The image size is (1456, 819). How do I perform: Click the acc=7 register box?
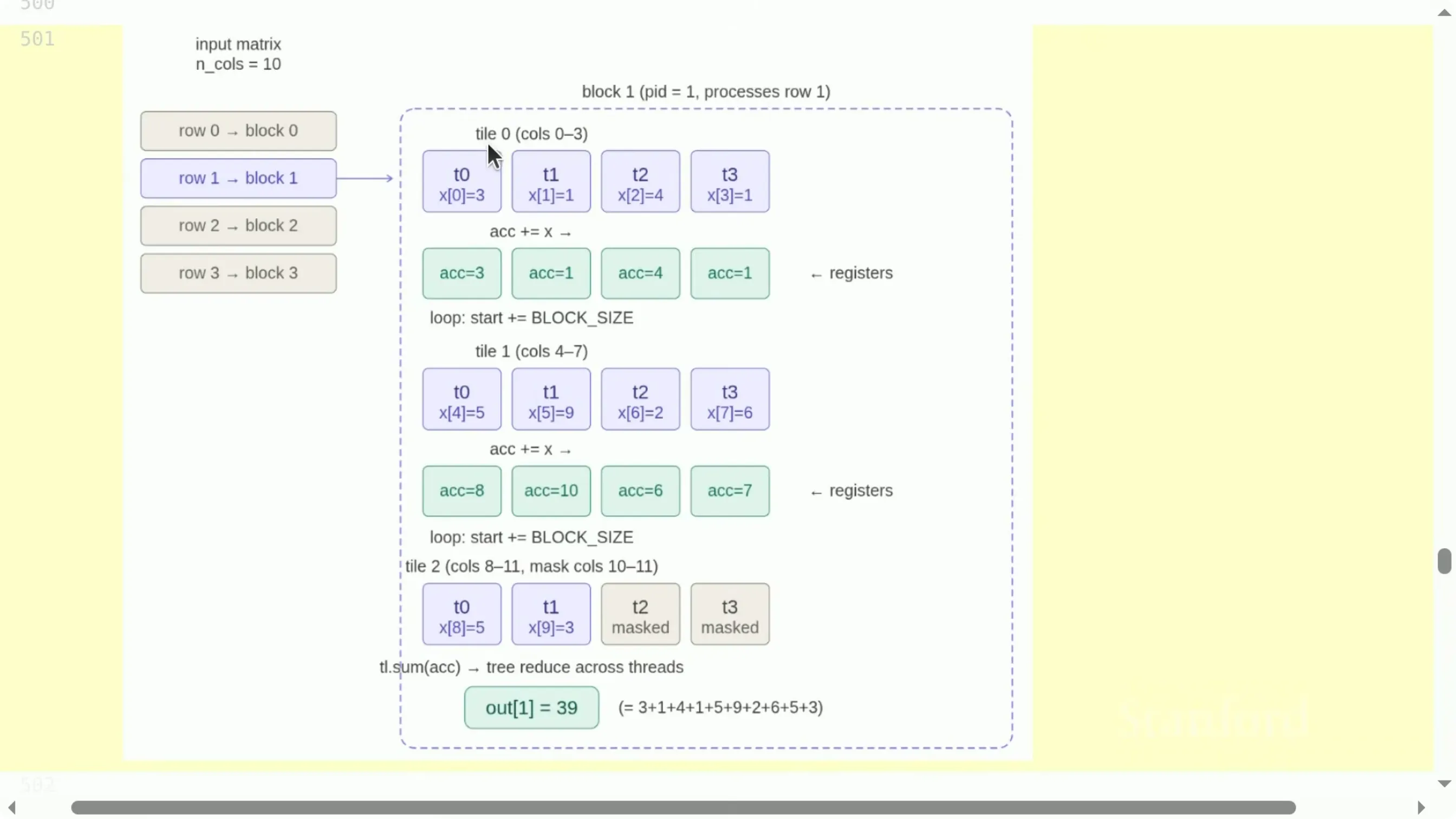coord(730,491)
